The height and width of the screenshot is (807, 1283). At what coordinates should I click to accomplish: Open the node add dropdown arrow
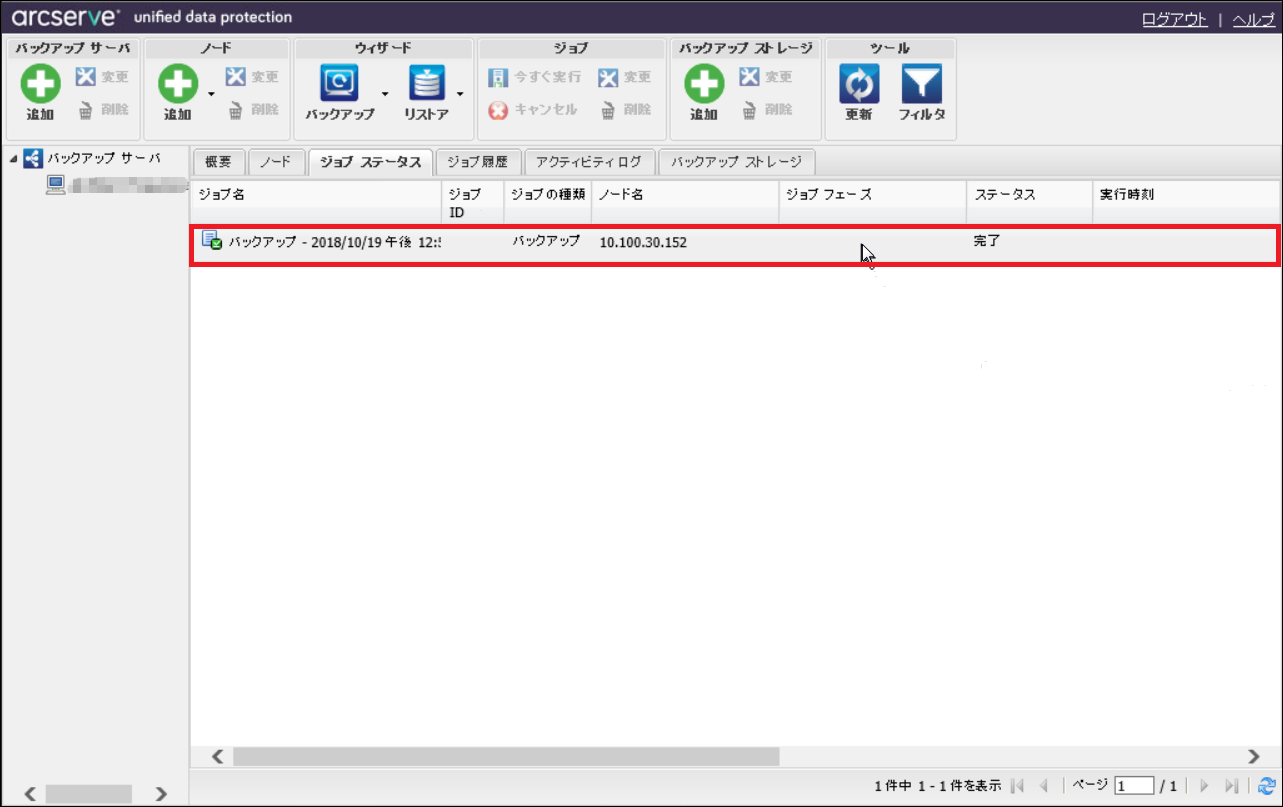pyautogui.click(x=211, y=95)
